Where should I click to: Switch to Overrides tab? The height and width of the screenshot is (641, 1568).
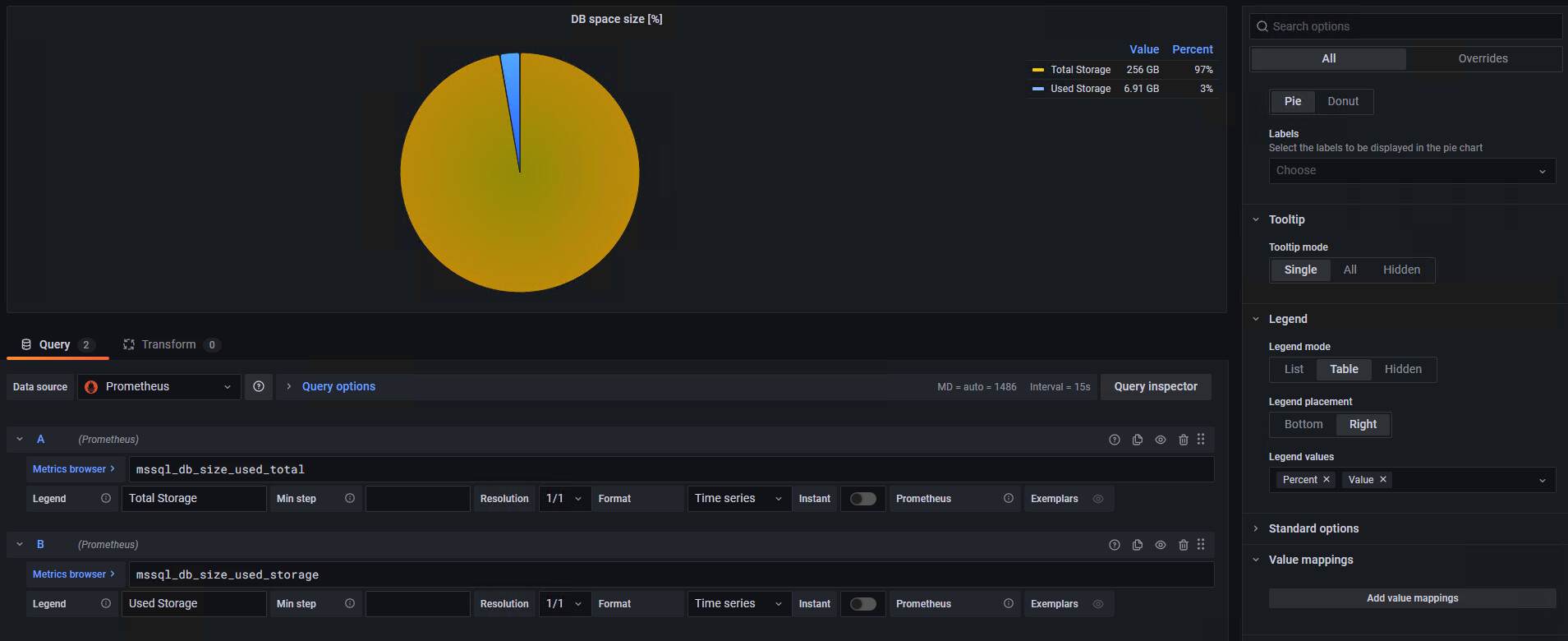(x=1483, y=58)
